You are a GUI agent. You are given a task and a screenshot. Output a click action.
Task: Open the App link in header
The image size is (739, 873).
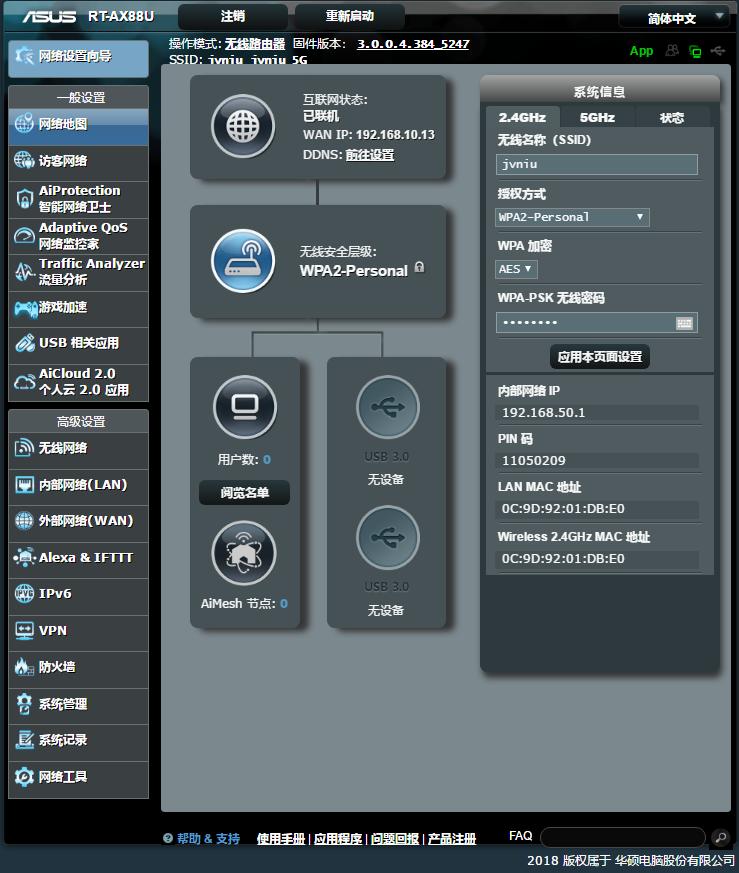tap(641, 51)
